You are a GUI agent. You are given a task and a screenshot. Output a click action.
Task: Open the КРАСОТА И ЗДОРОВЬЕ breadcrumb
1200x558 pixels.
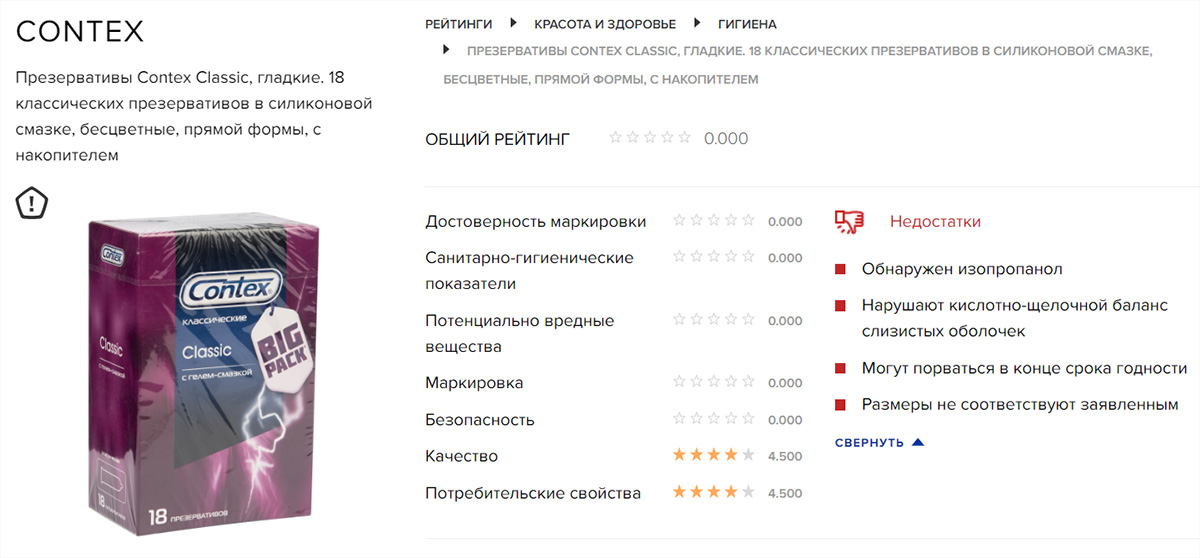(605, 24)
